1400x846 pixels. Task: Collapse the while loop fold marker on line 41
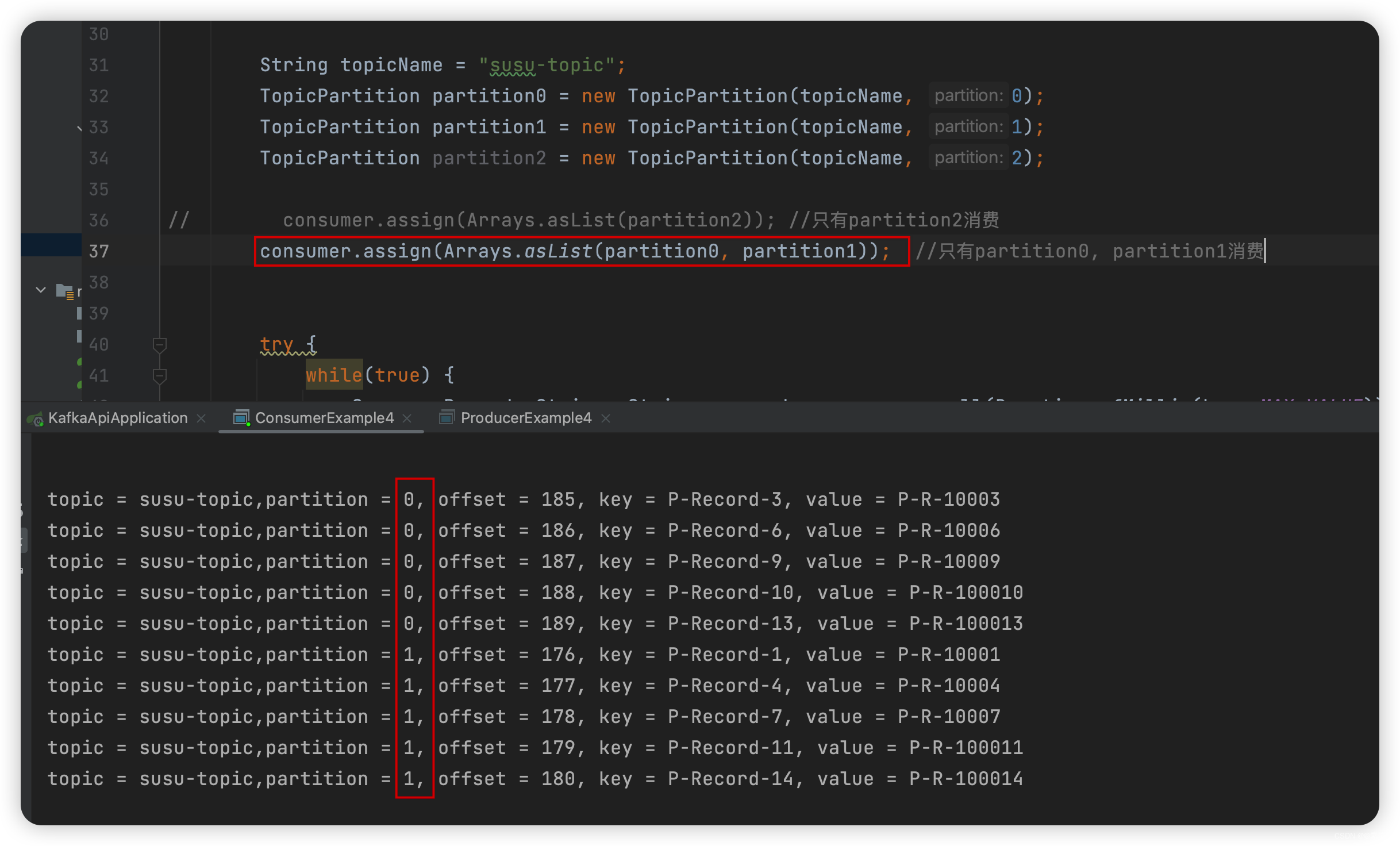[160, 376]
